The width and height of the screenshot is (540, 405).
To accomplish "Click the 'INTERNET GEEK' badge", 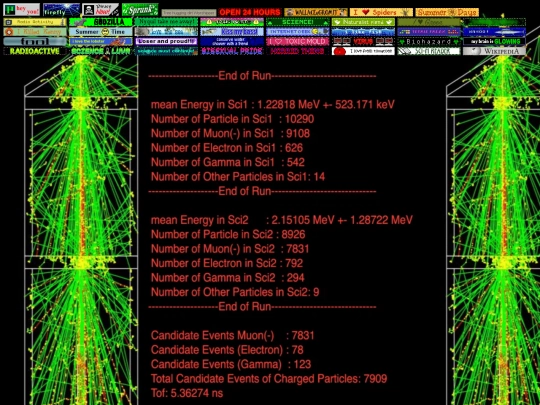I will tap(298, 32).
